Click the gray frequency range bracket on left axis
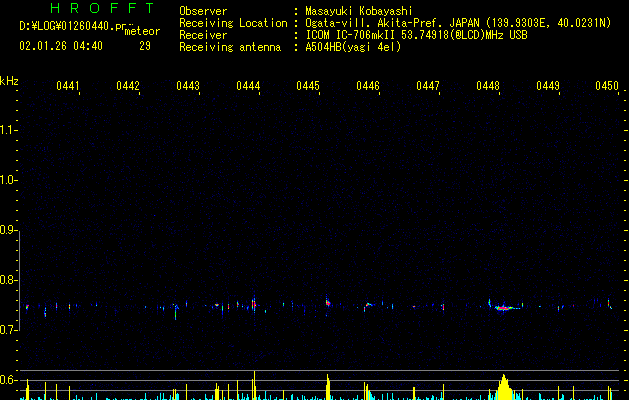This screenshot has width=629, height=400. [x=19, y=280]
